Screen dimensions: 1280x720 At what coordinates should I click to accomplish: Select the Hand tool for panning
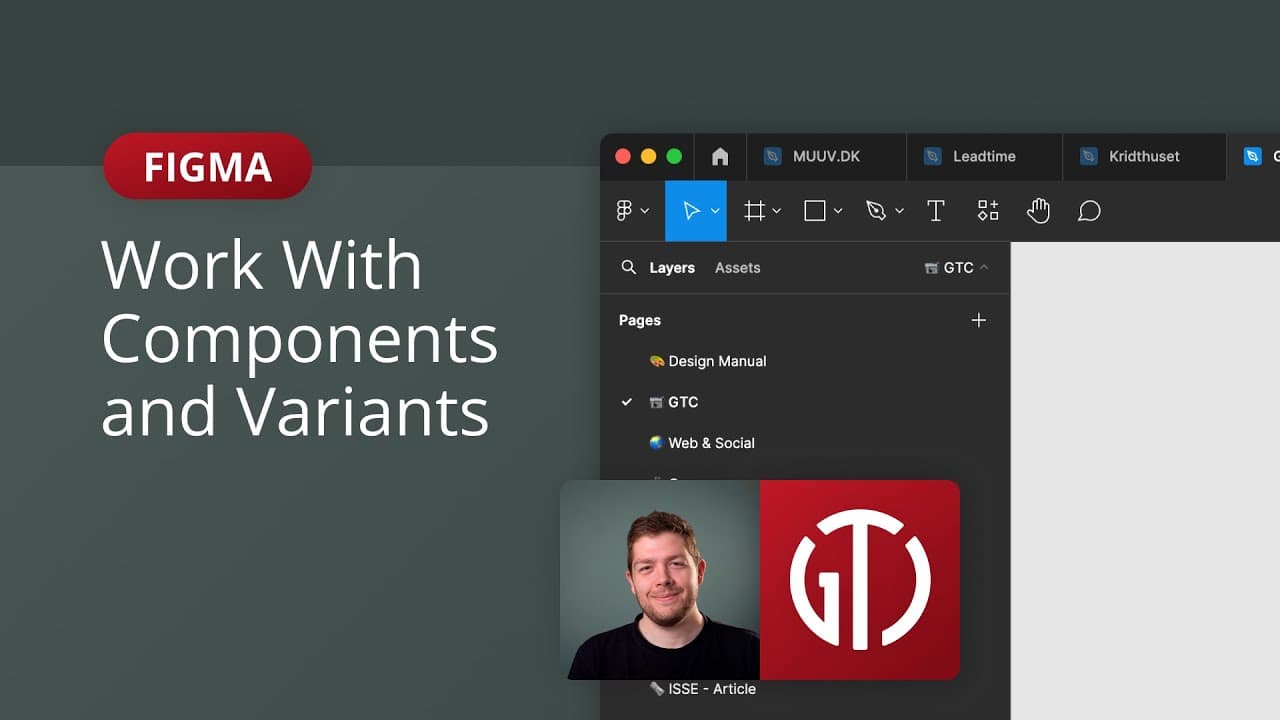click(x=1038, y=211)
